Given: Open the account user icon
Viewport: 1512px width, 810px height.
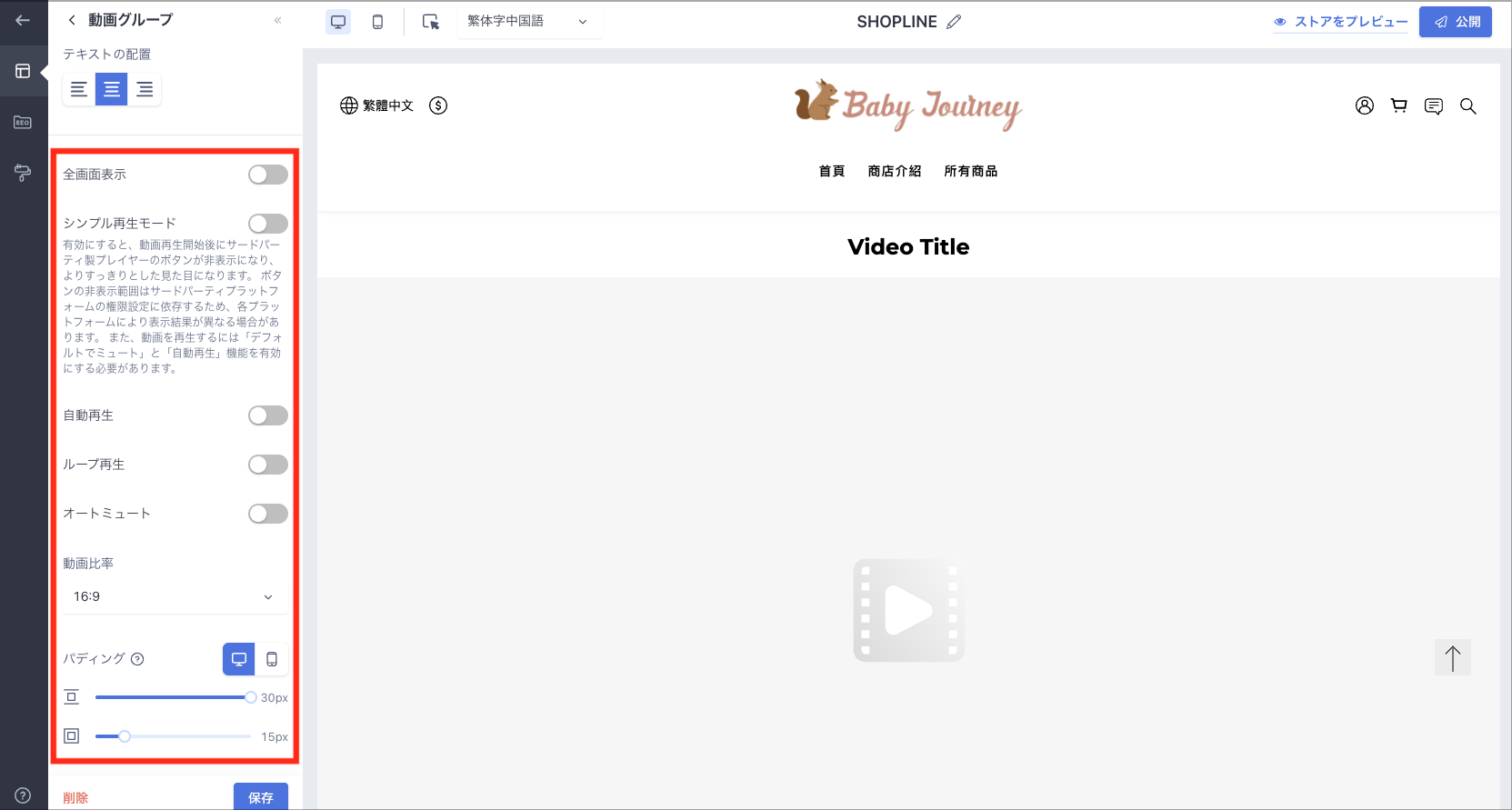Looking at the screenshot, I should 1365,105.
